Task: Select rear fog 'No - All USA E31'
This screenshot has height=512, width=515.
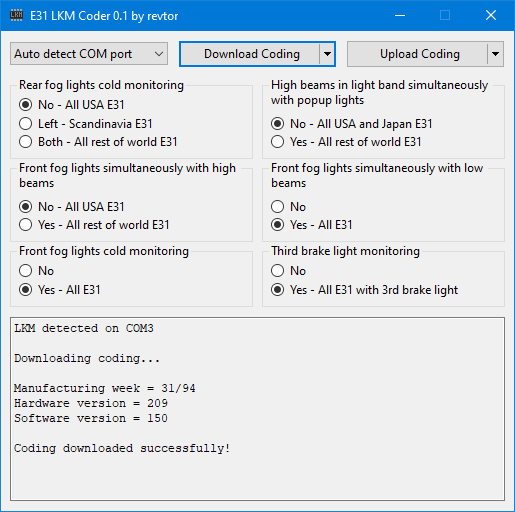Action: tap(72, 105)
